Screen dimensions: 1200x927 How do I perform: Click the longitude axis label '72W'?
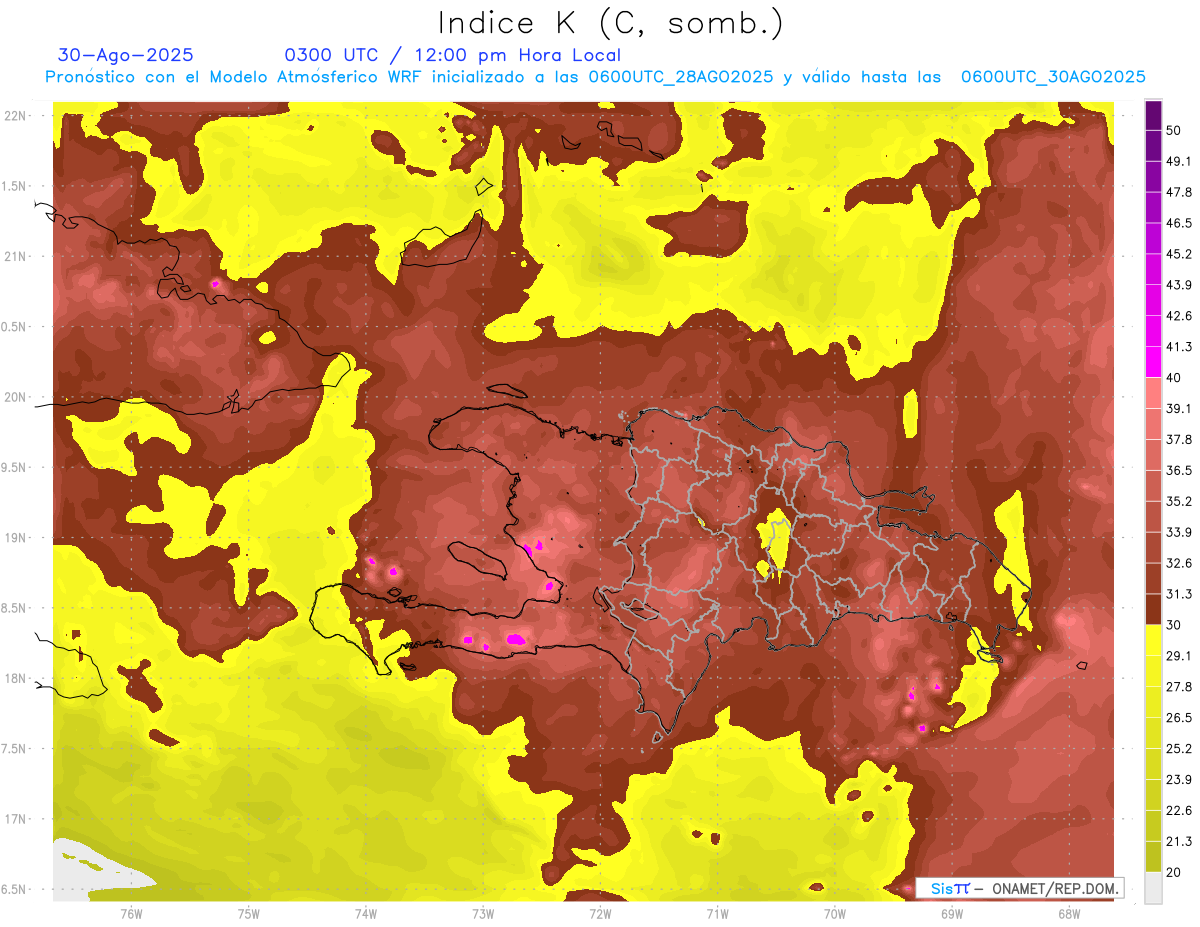click(600, 913)
